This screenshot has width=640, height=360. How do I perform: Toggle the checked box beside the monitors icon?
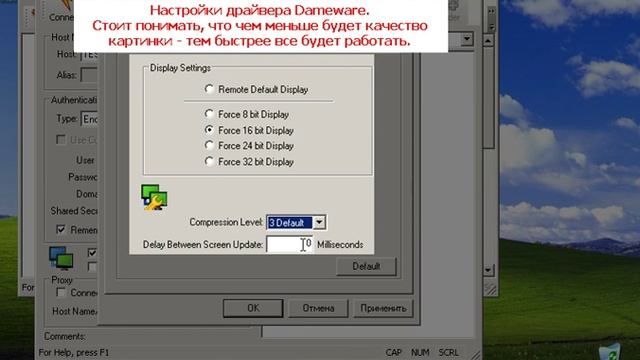coord(92,253)
